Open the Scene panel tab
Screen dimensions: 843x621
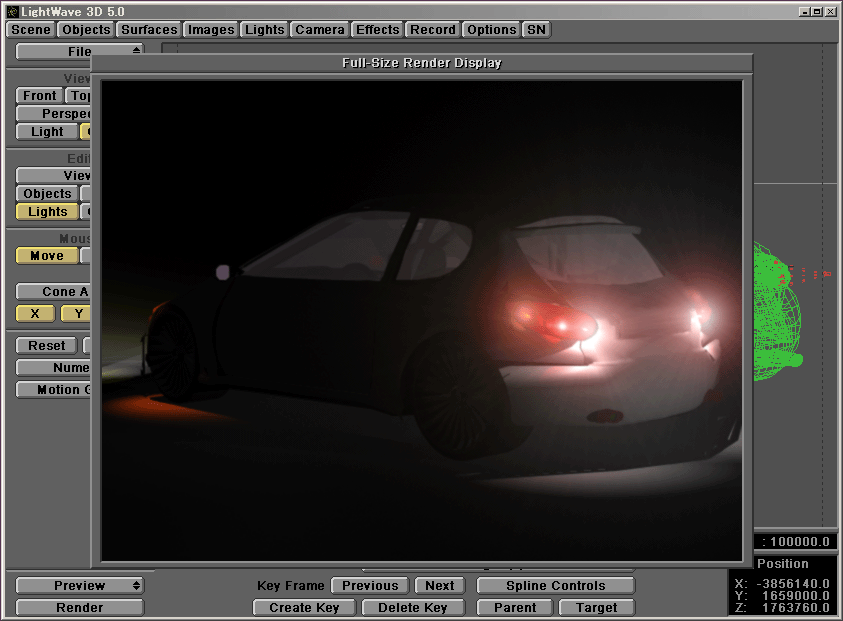point(31,30)
